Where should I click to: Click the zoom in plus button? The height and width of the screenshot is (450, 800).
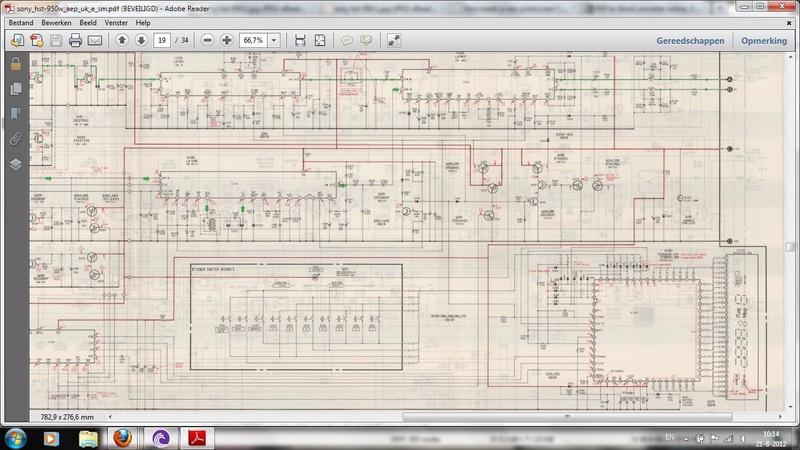click(227, 41)
